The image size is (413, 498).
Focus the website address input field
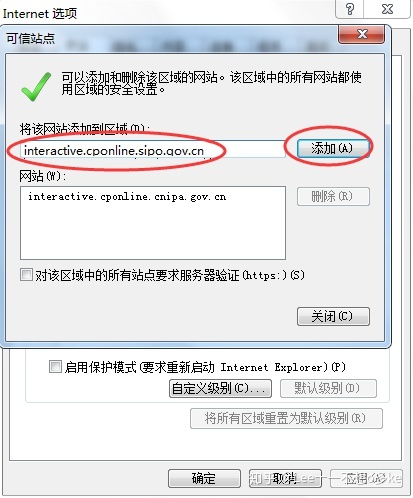(x=153, y=150)
